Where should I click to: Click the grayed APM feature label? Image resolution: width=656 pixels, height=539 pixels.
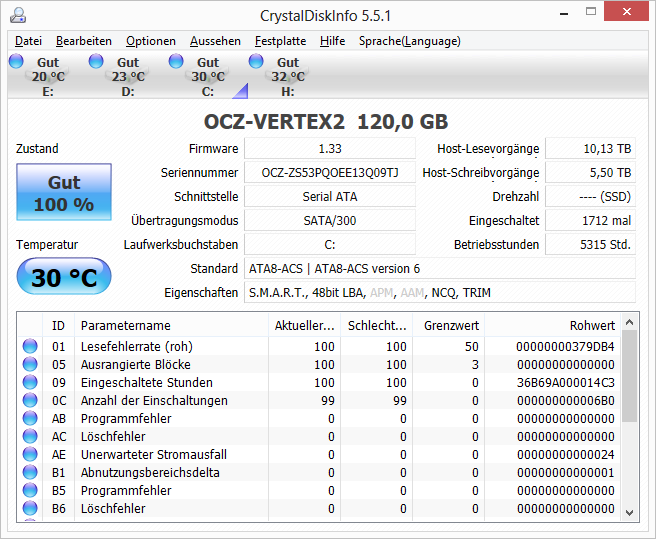point(382,293)
